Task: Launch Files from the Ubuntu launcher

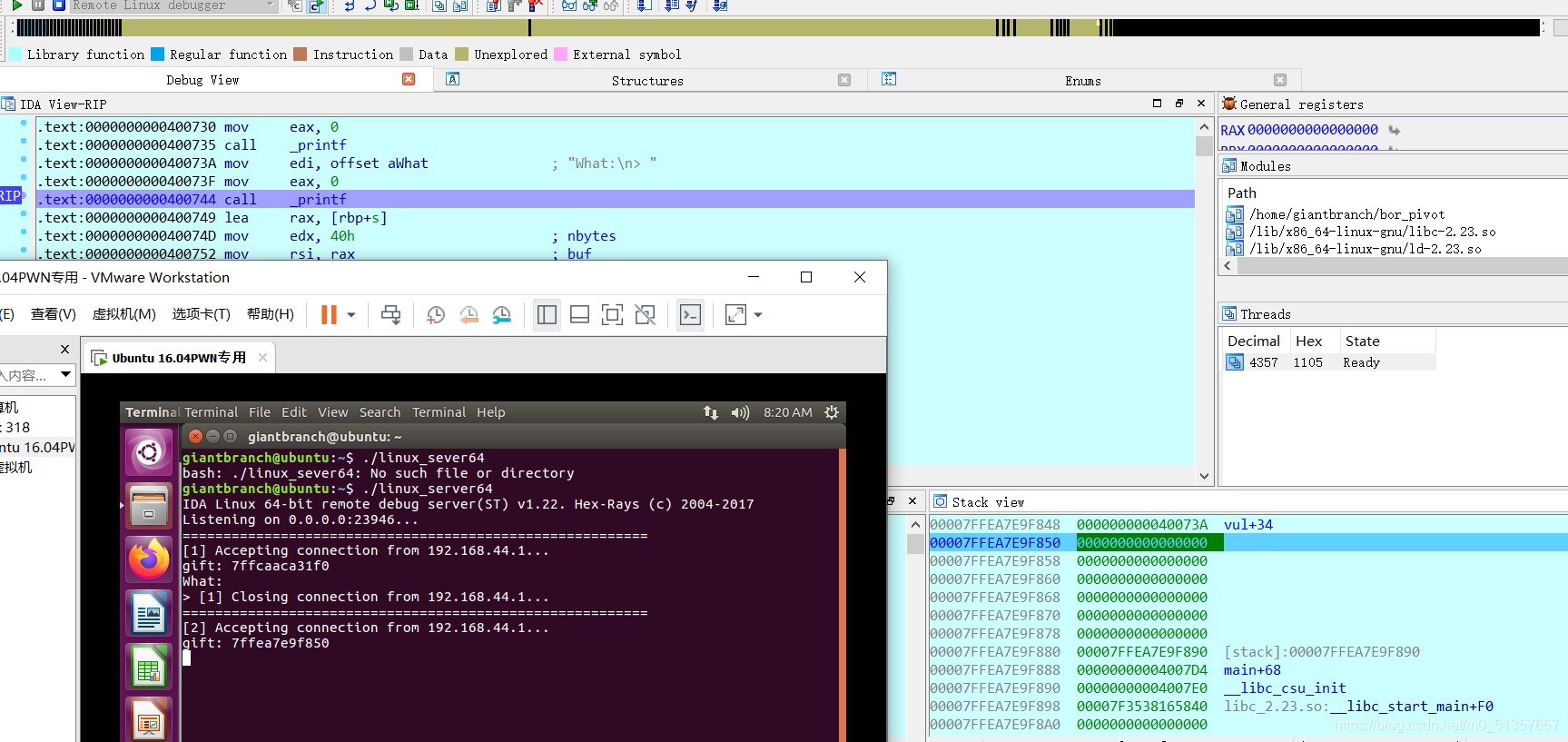Action: tap(149, 505)
